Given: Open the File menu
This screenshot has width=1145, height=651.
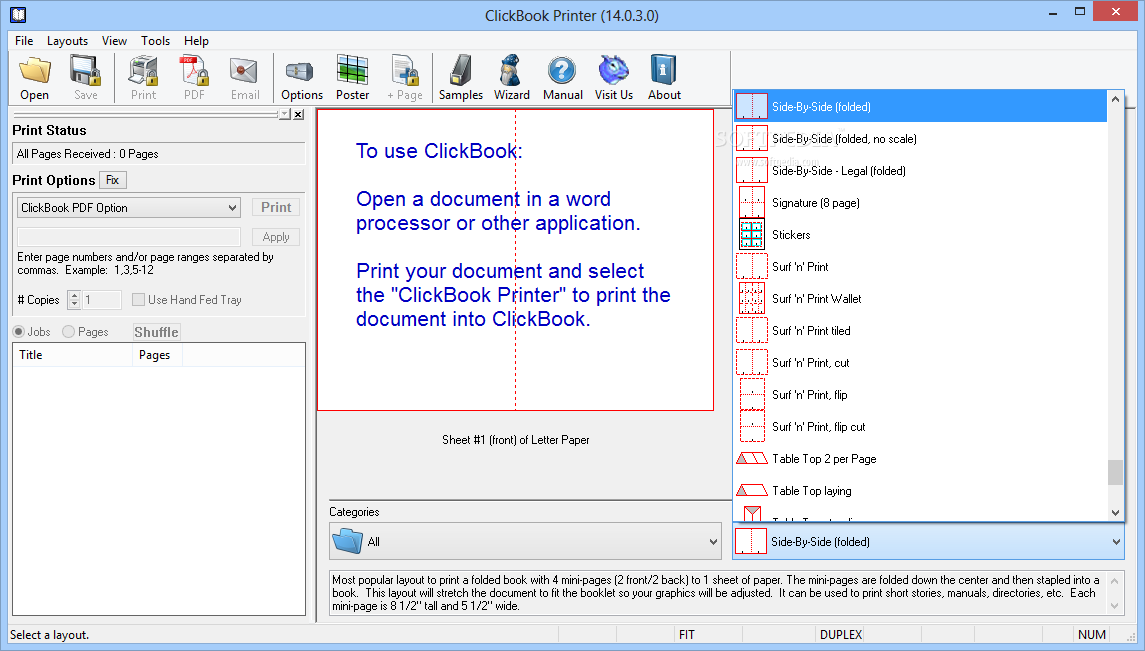Looking at the screenshot, I should click(24, 41).
